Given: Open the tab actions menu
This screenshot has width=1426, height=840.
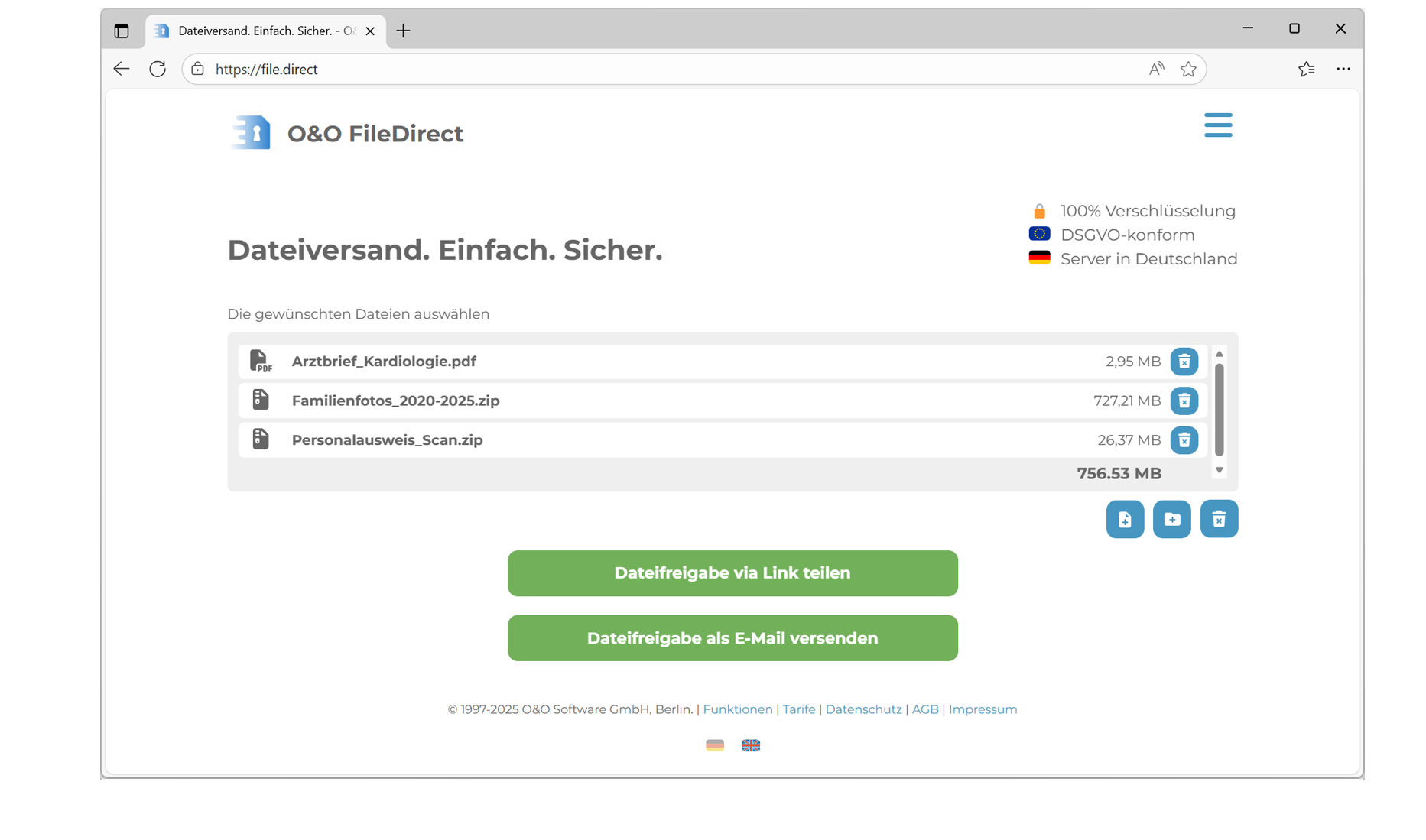Looking at the screenshot, I should coord(122,31).
